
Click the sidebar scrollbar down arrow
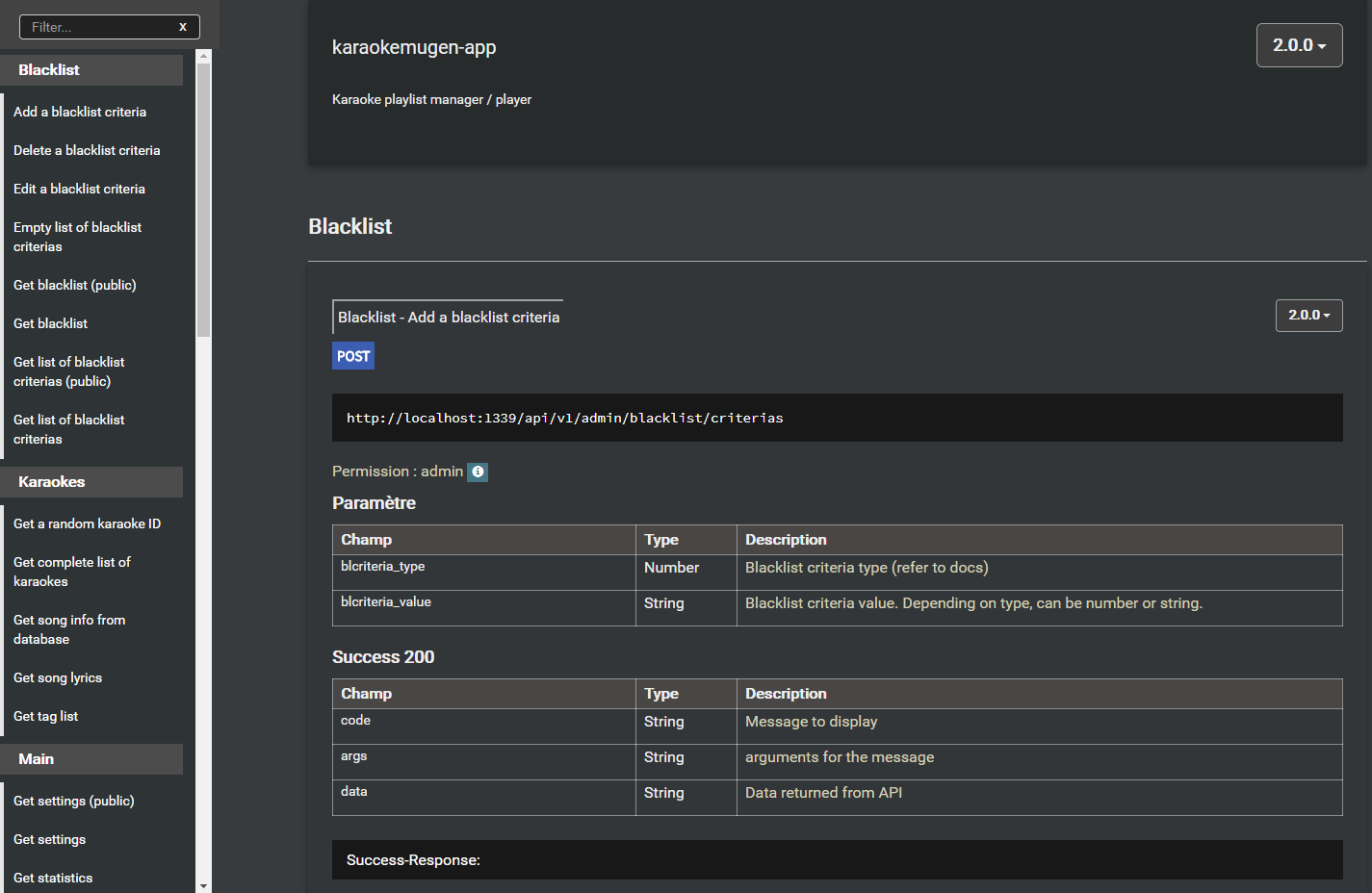203,885
